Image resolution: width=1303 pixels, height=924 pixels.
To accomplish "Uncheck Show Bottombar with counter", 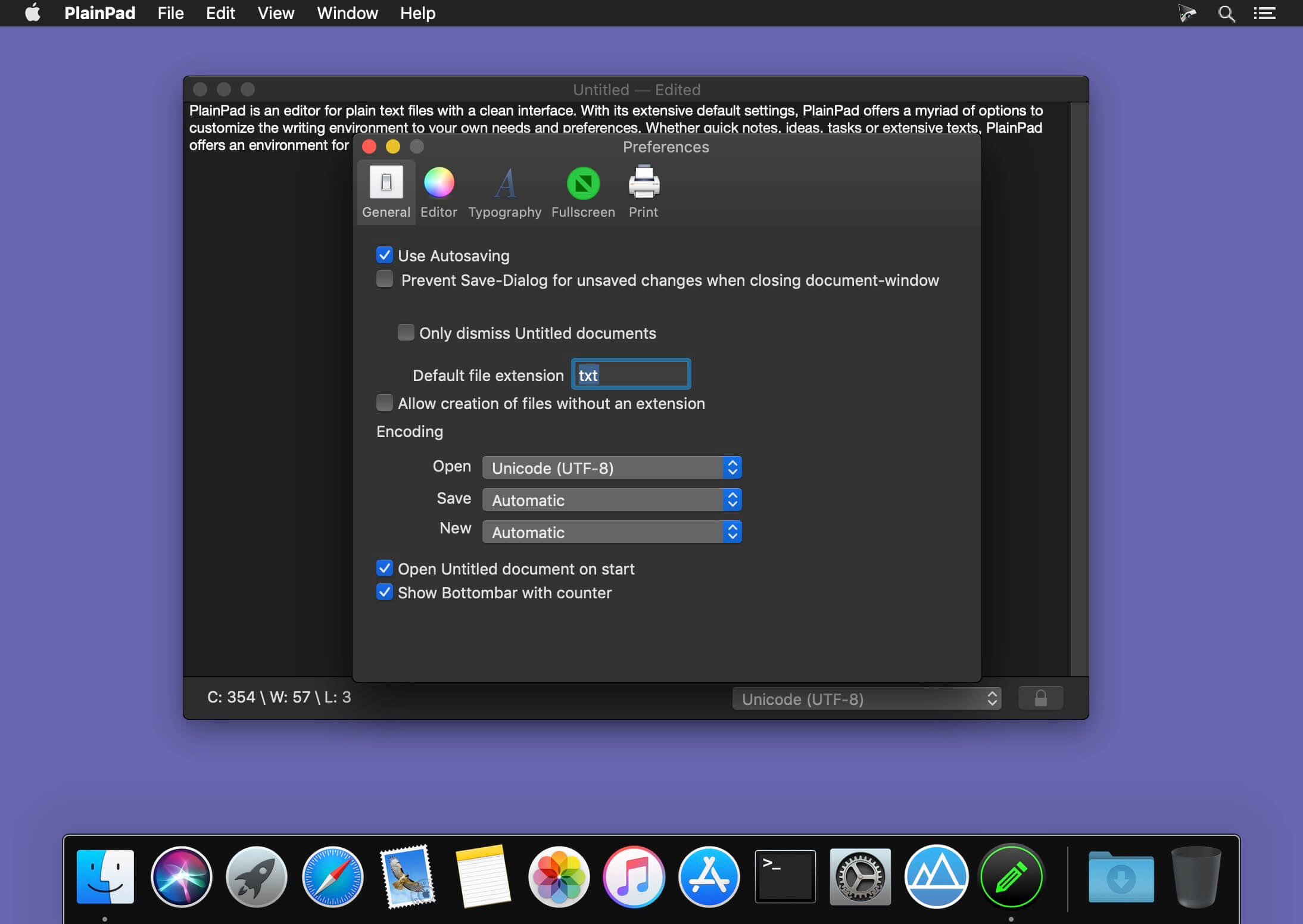I will click(x=385, y=592).
